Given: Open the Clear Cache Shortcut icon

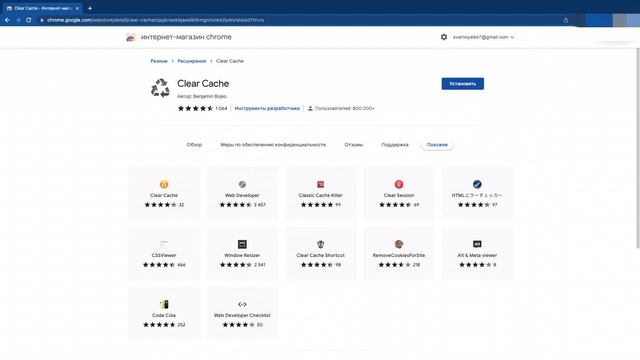Looking at the screenshot, I should (x=320, y=244).
